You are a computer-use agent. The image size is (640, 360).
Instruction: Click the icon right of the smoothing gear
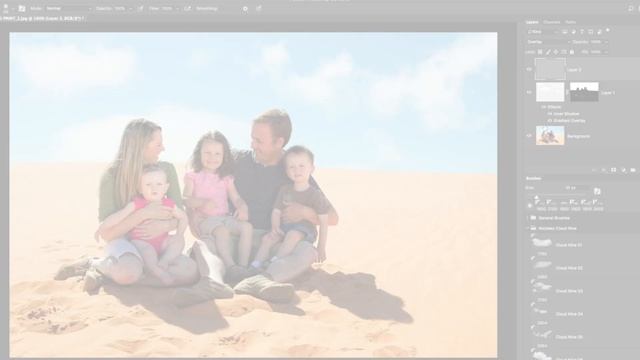click(x=259, y=8)
